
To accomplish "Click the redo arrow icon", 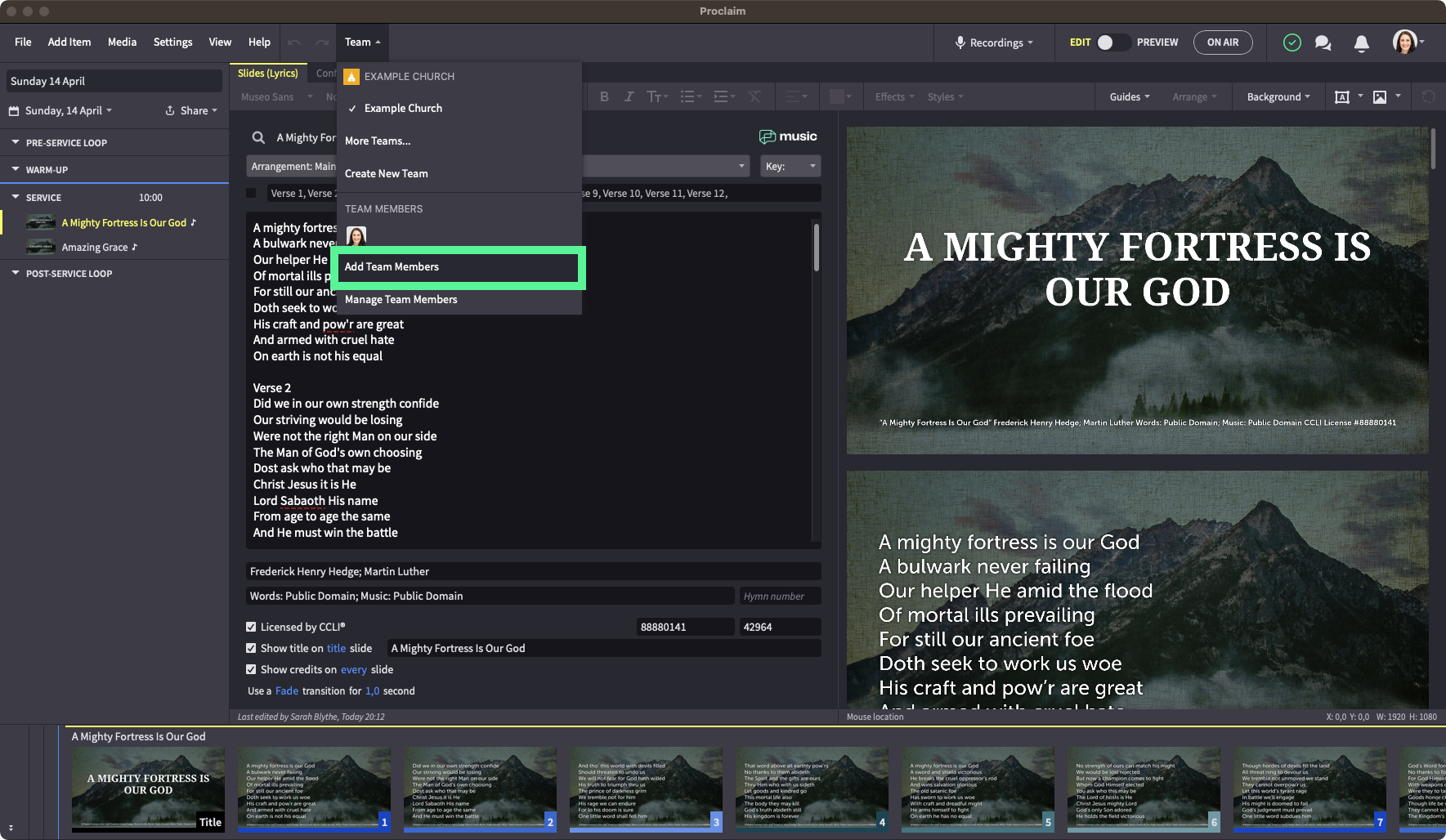I will pos(322,42).
